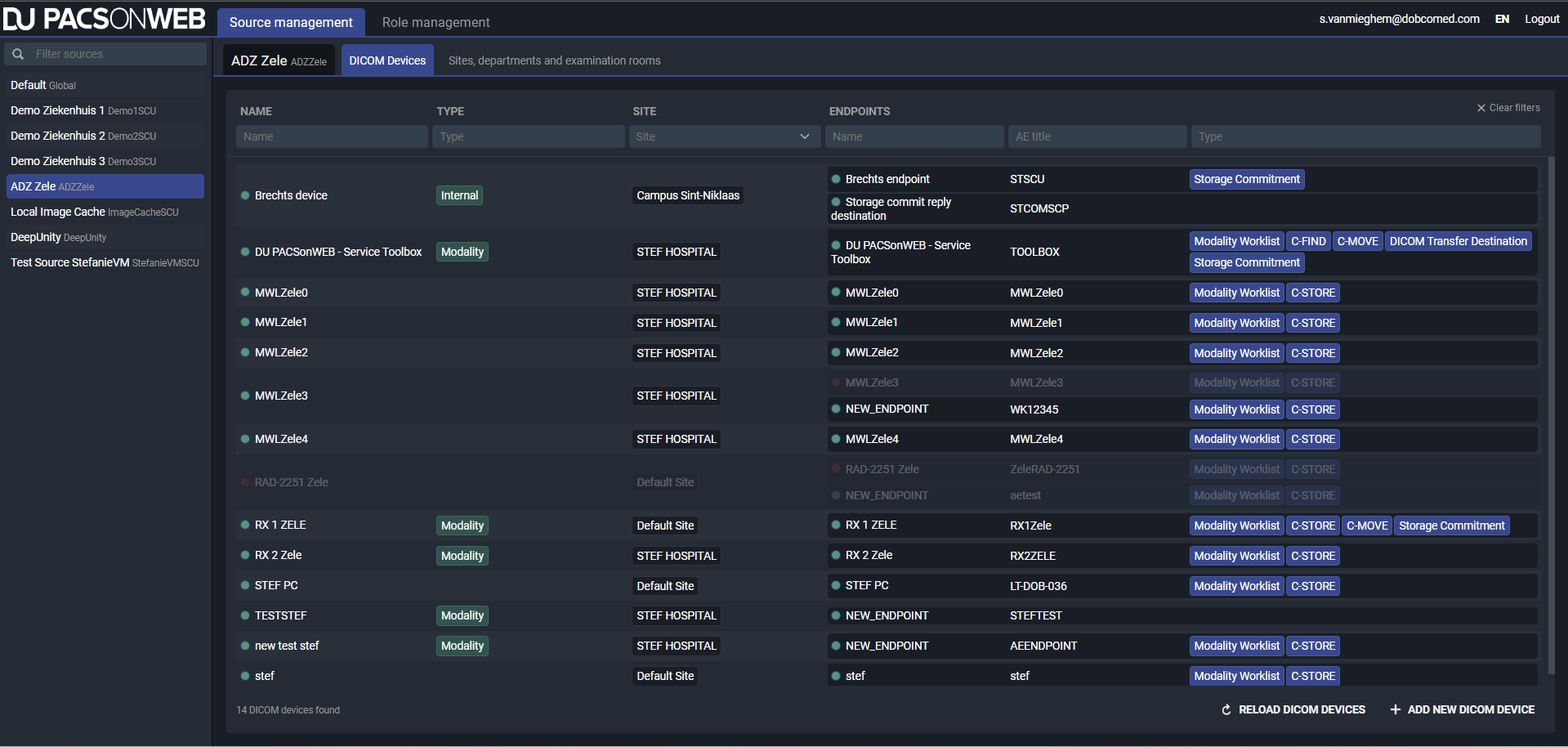Image resolution: width=1568 pixels, height=747 pixels.
Task: Click the device list vertical scrollbar
Action: coord(1551,416)
